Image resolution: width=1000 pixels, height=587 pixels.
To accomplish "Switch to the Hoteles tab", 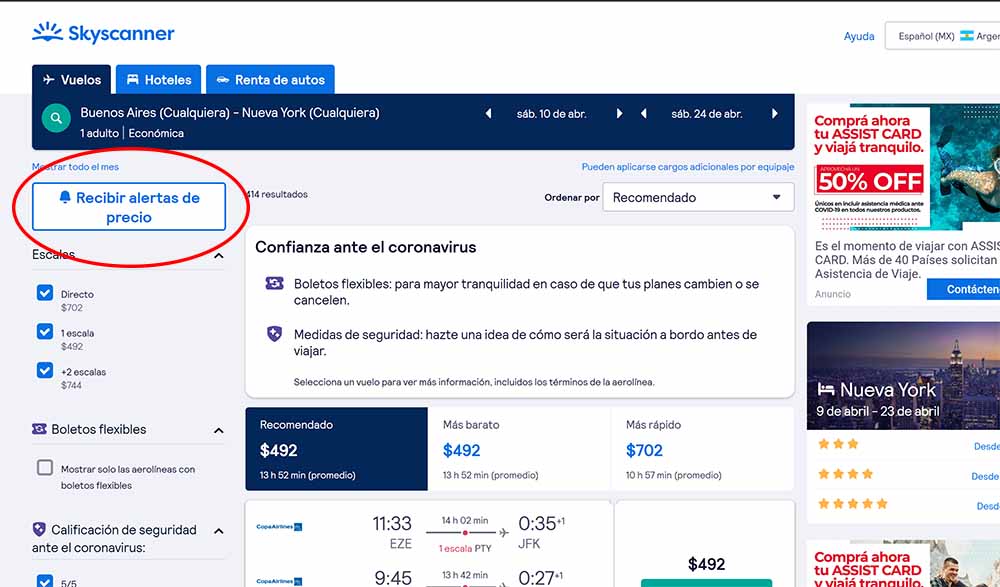I will pyautogui.click(x=159, y=80).
